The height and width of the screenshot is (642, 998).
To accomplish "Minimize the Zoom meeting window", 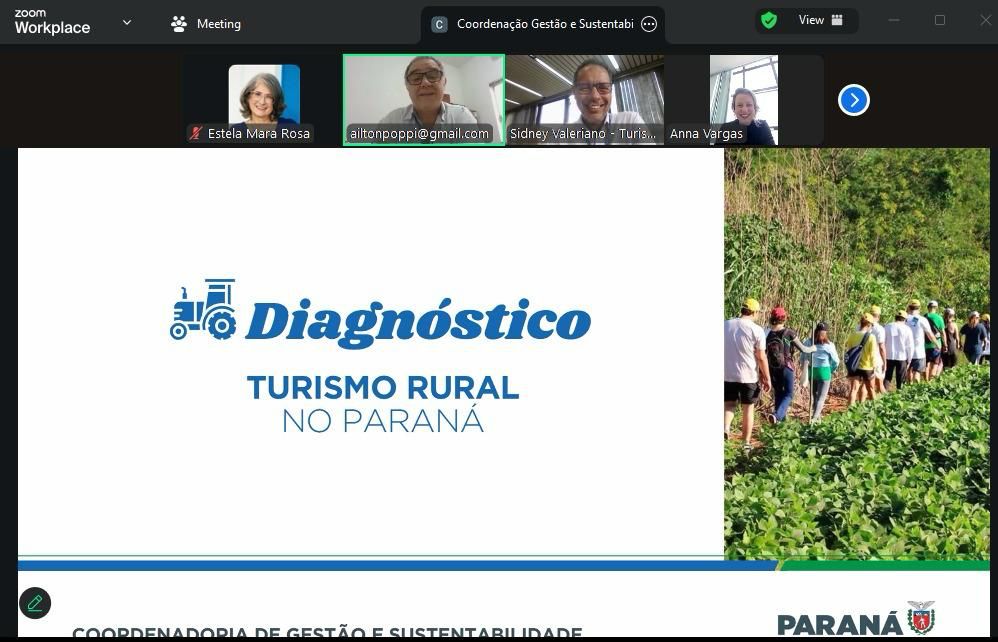I will (x=894, y=20).
